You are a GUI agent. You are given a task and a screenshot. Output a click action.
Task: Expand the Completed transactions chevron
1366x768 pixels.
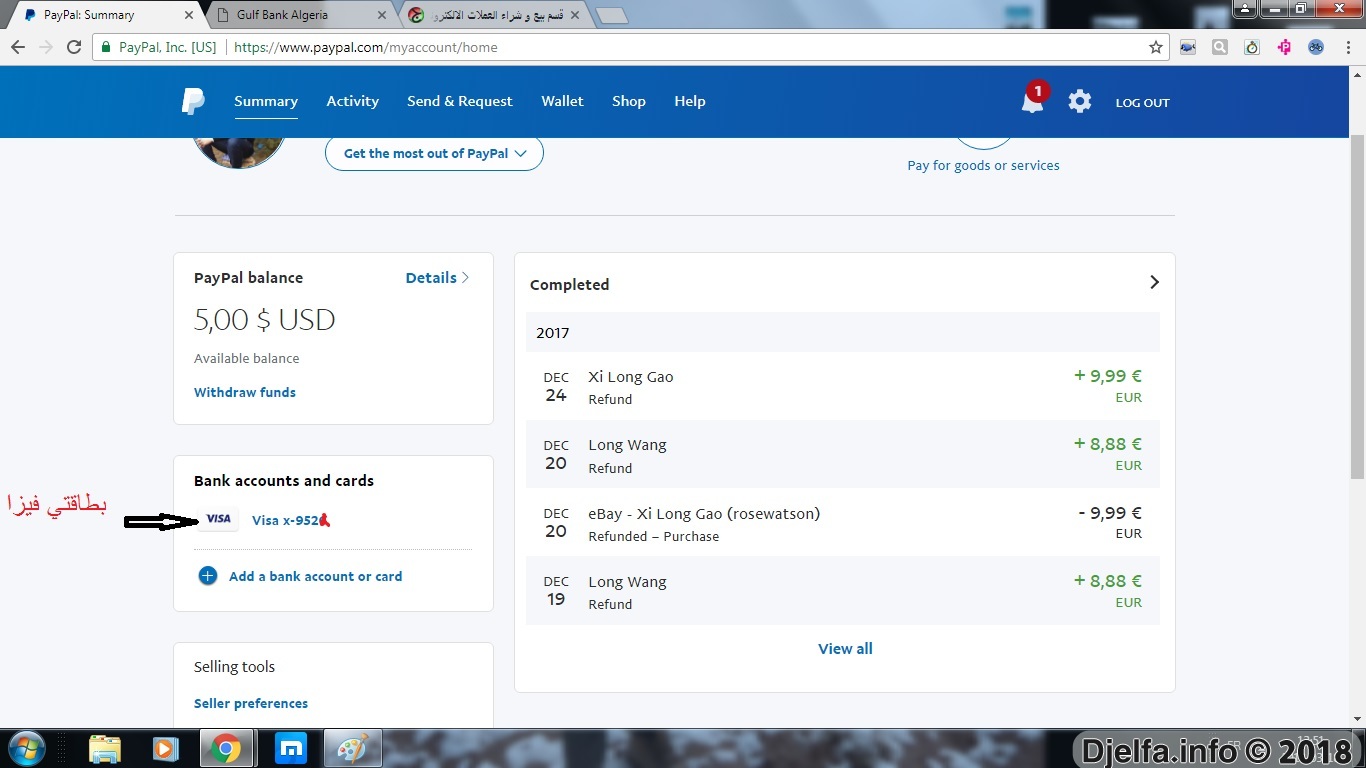pyautogui.click(x=1154, y=283)
